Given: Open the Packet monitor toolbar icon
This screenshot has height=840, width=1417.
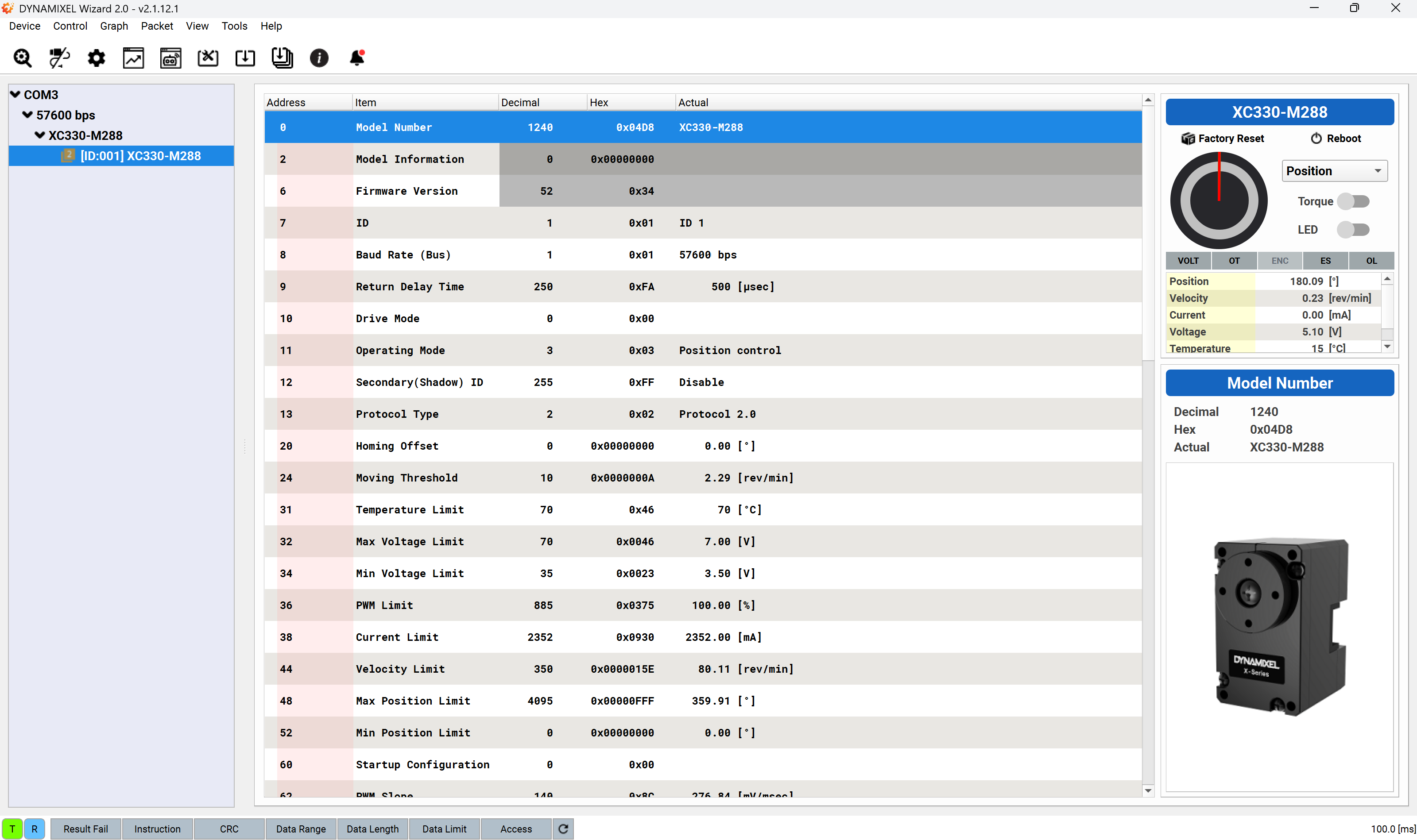Looking at the screenshot, I should point(170,58).
